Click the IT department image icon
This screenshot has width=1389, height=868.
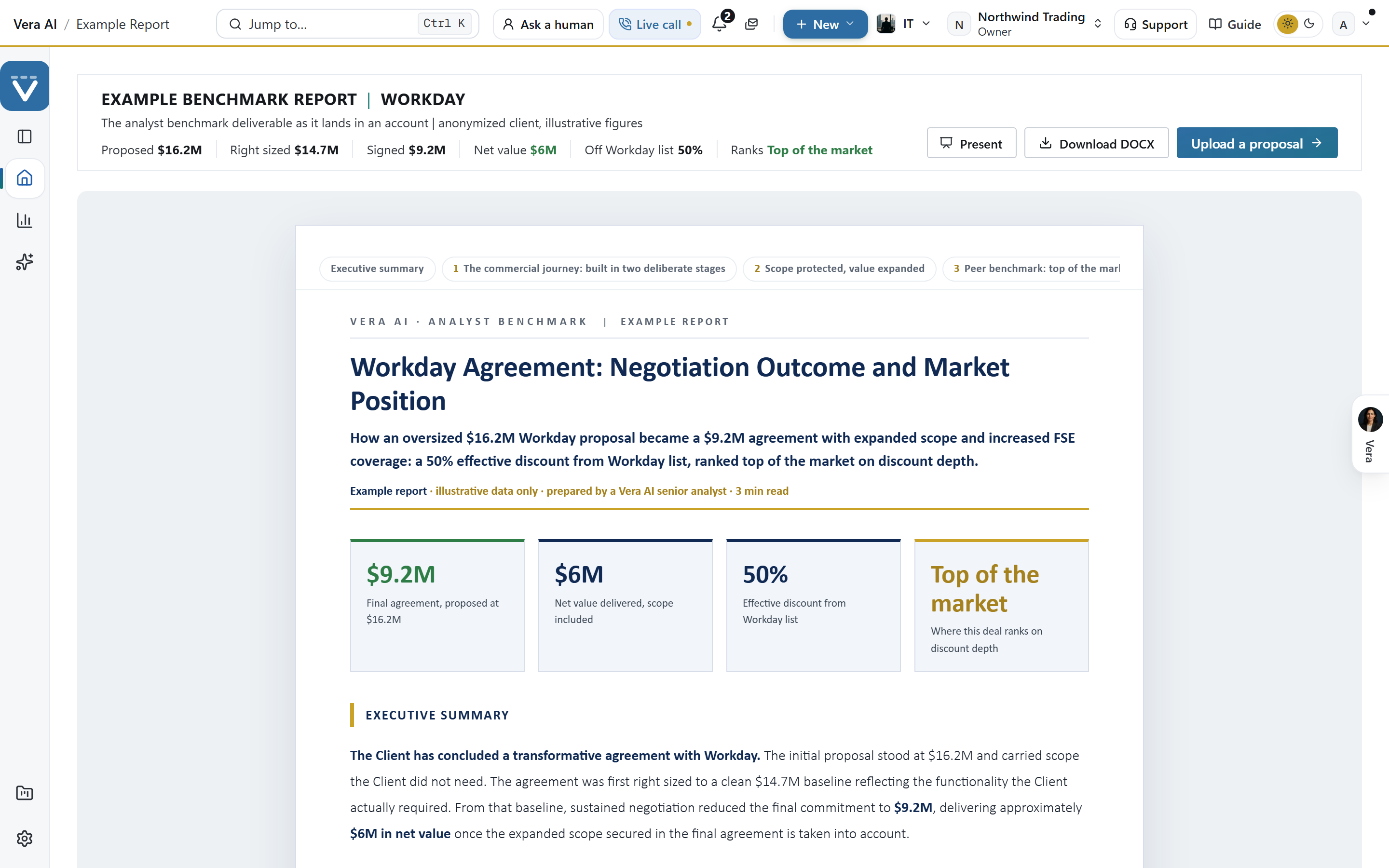[885, 24]
